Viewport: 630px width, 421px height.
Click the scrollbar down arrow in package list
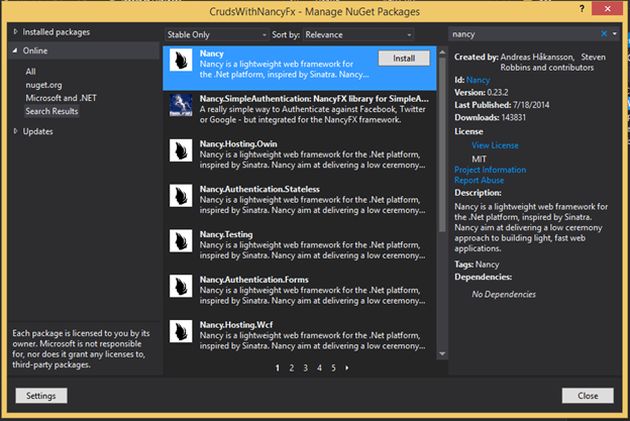[442, 354]
